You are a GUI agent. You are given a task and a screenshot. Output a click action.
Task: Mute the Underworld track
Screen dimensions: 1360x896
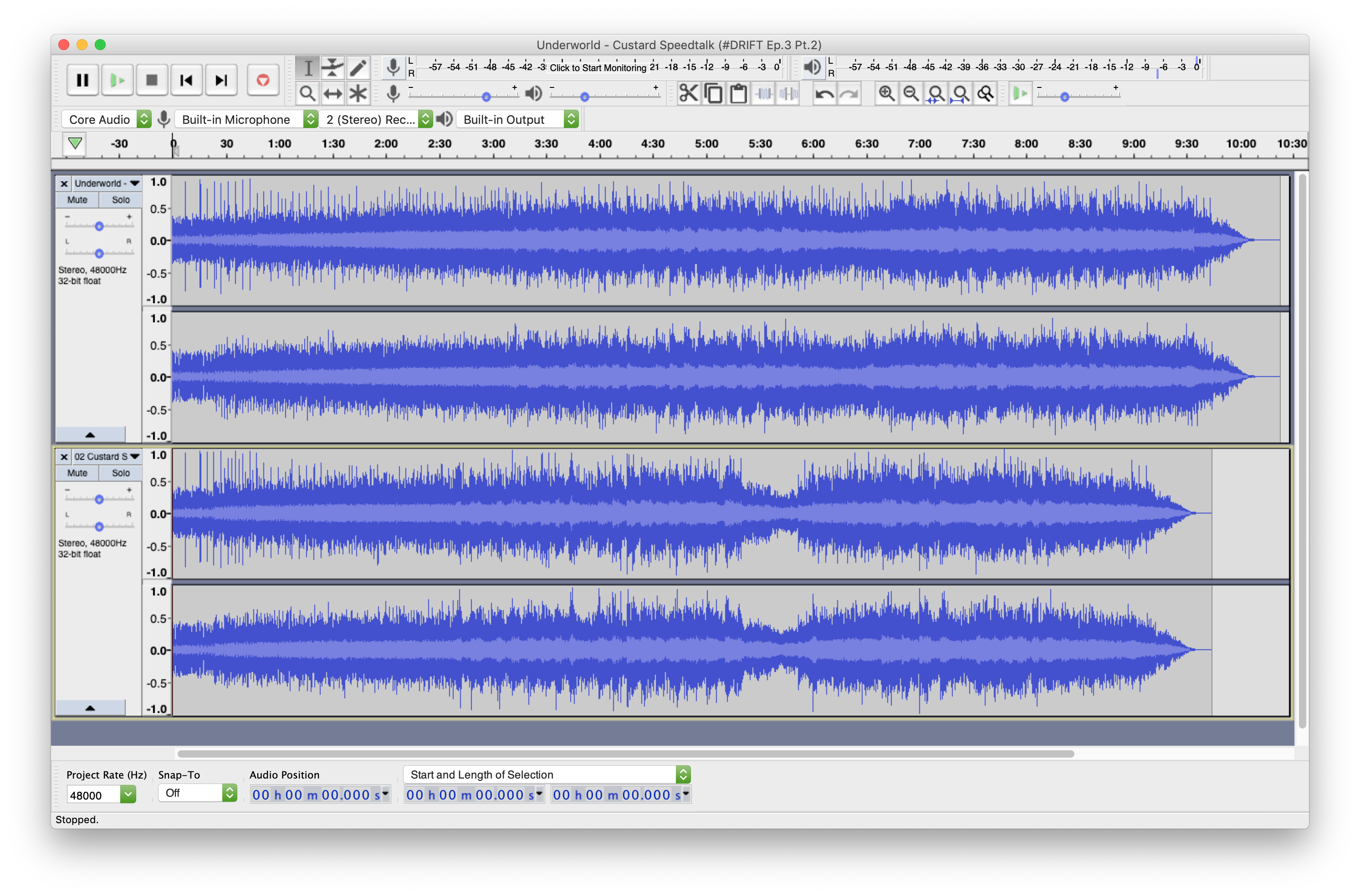tap(77, 200)
